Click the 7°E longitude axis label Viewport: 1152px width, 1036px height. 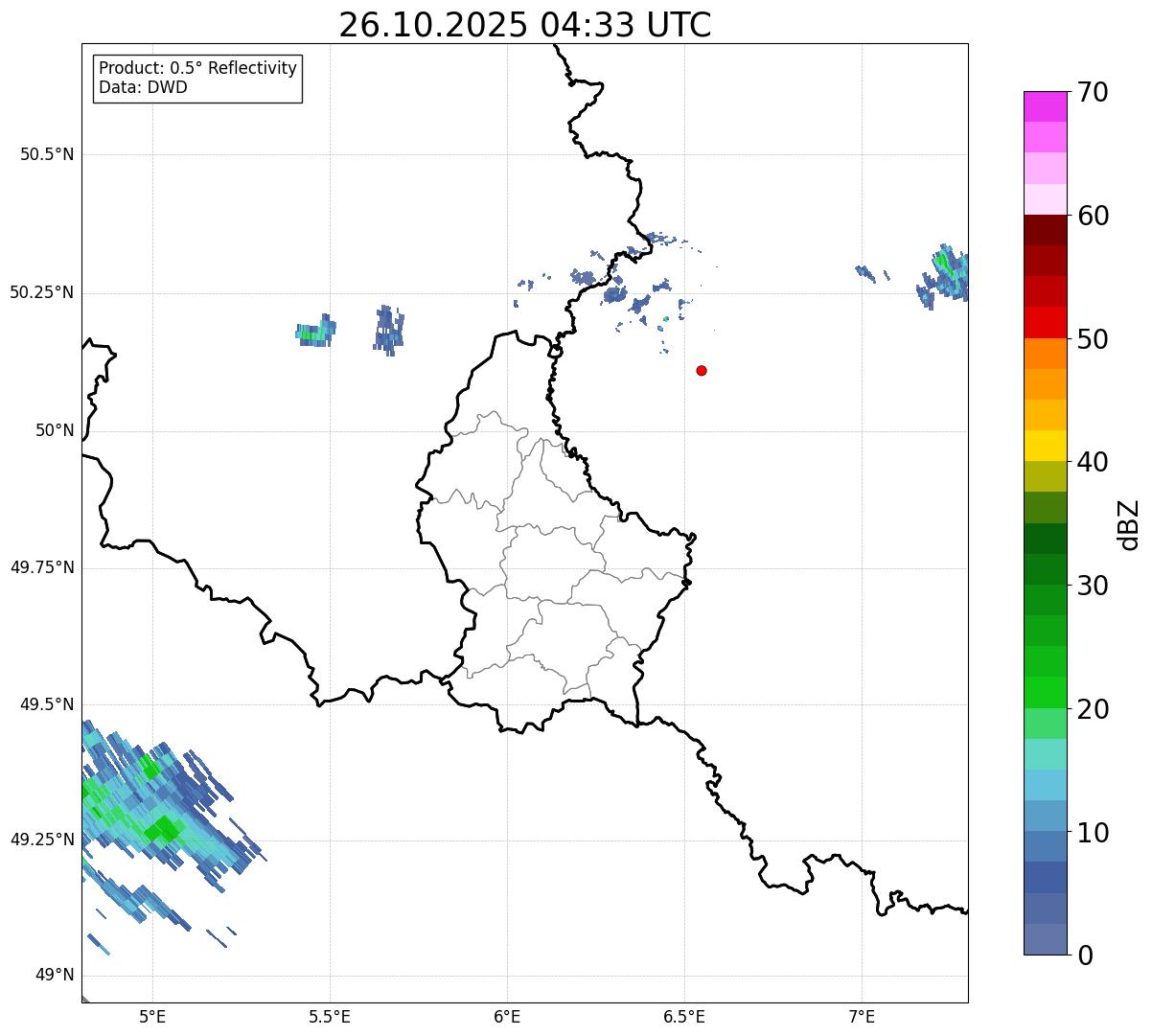coord(862,1015)
